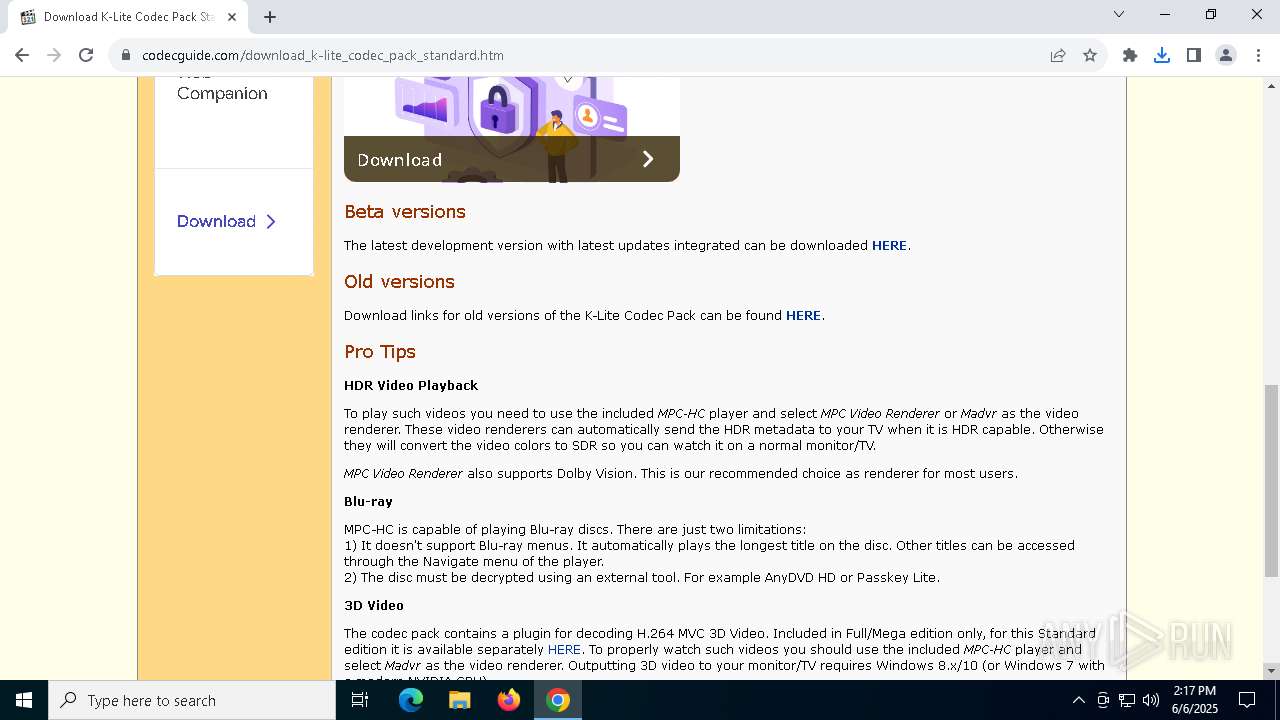Go back to the previous page
Viewport: 1280px width, 720px height.
point(22,55)
